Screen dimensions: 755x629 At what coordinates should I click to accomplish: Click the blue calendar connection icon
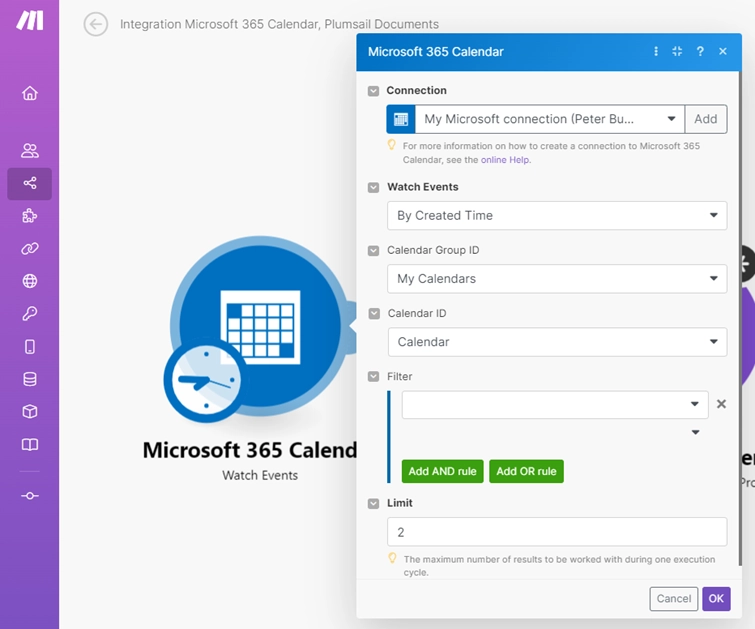[401, 119]
